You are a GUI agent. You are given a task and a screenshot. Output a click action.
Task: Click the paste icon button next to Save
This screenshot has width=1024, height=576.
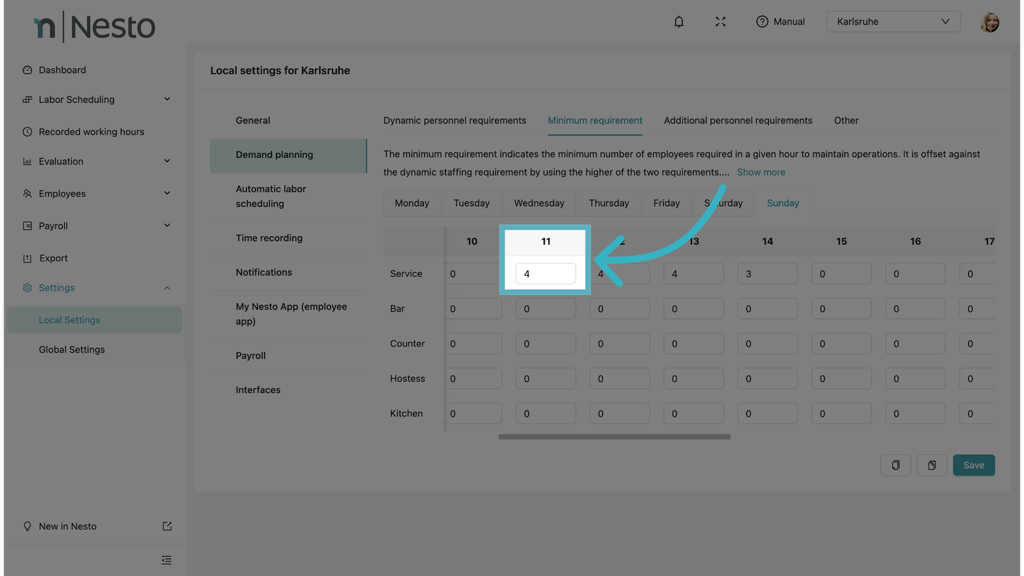click(931, 465)
